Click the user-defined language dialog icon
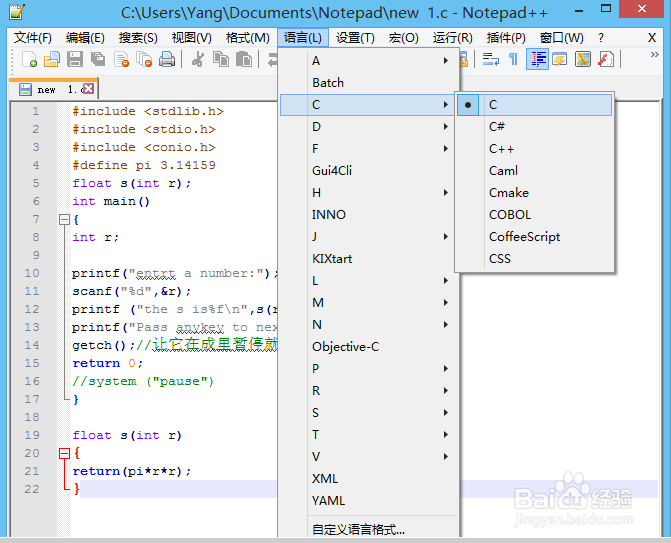 (560, 59)
